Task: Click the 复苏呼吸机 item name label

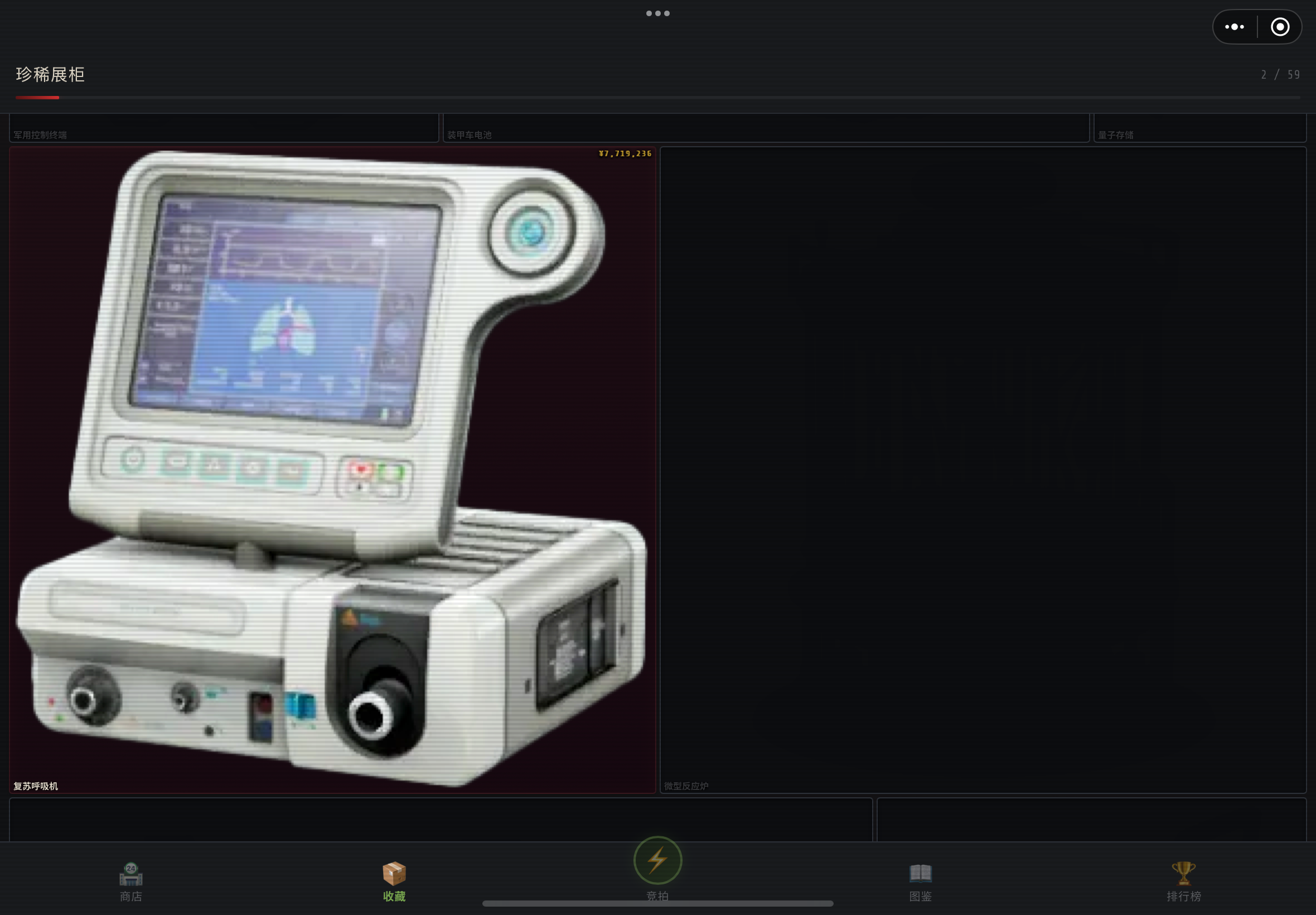Action: point(36,786)
